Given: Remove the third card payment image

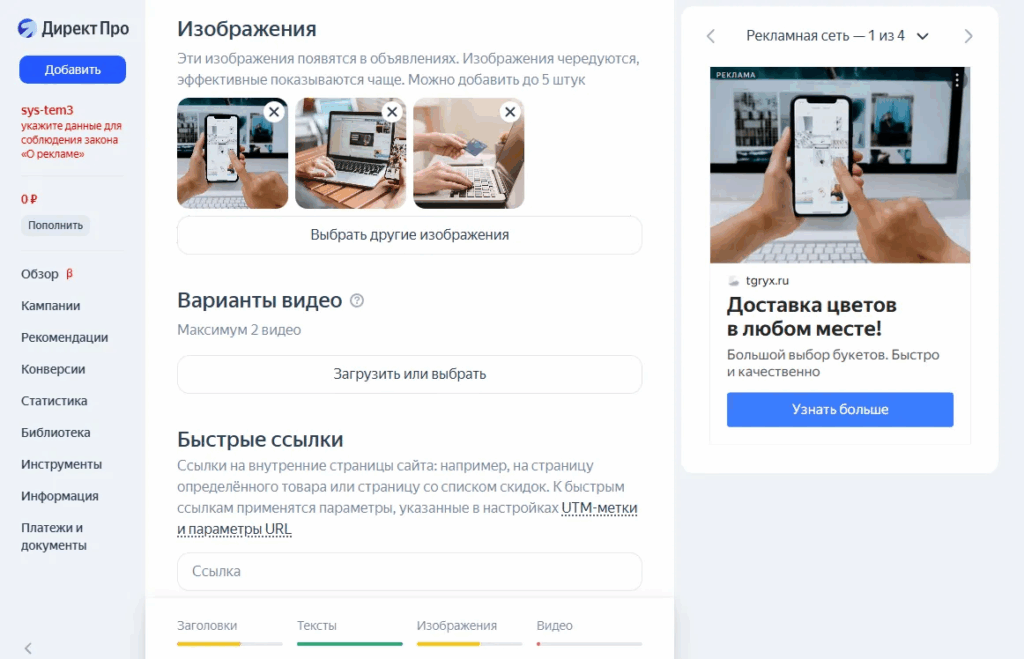Looking at the screenshot, I should [x=510, y=112].
